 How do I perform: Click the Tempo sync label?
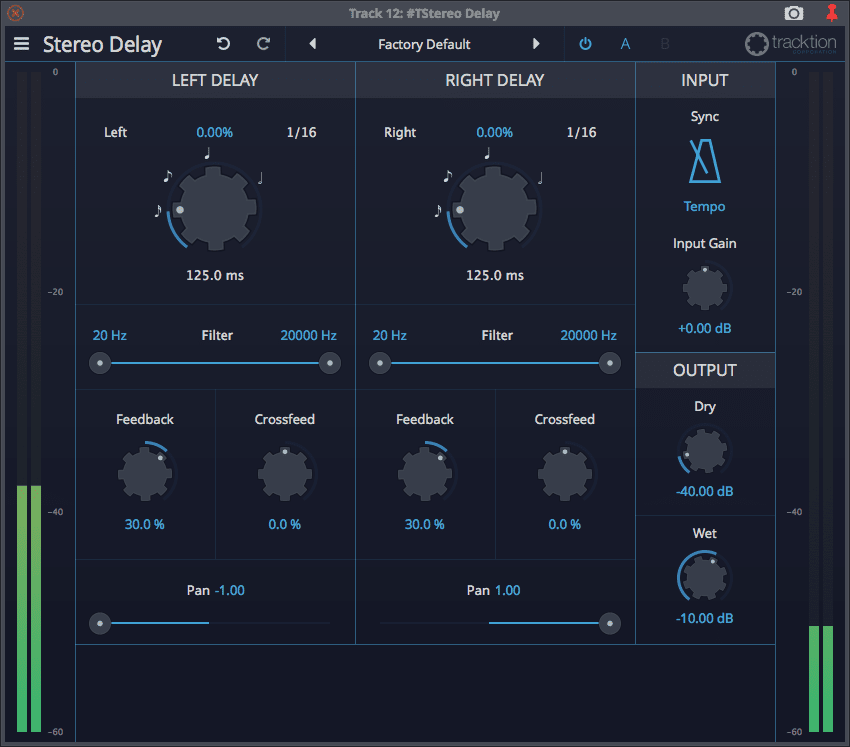(704, 207)
